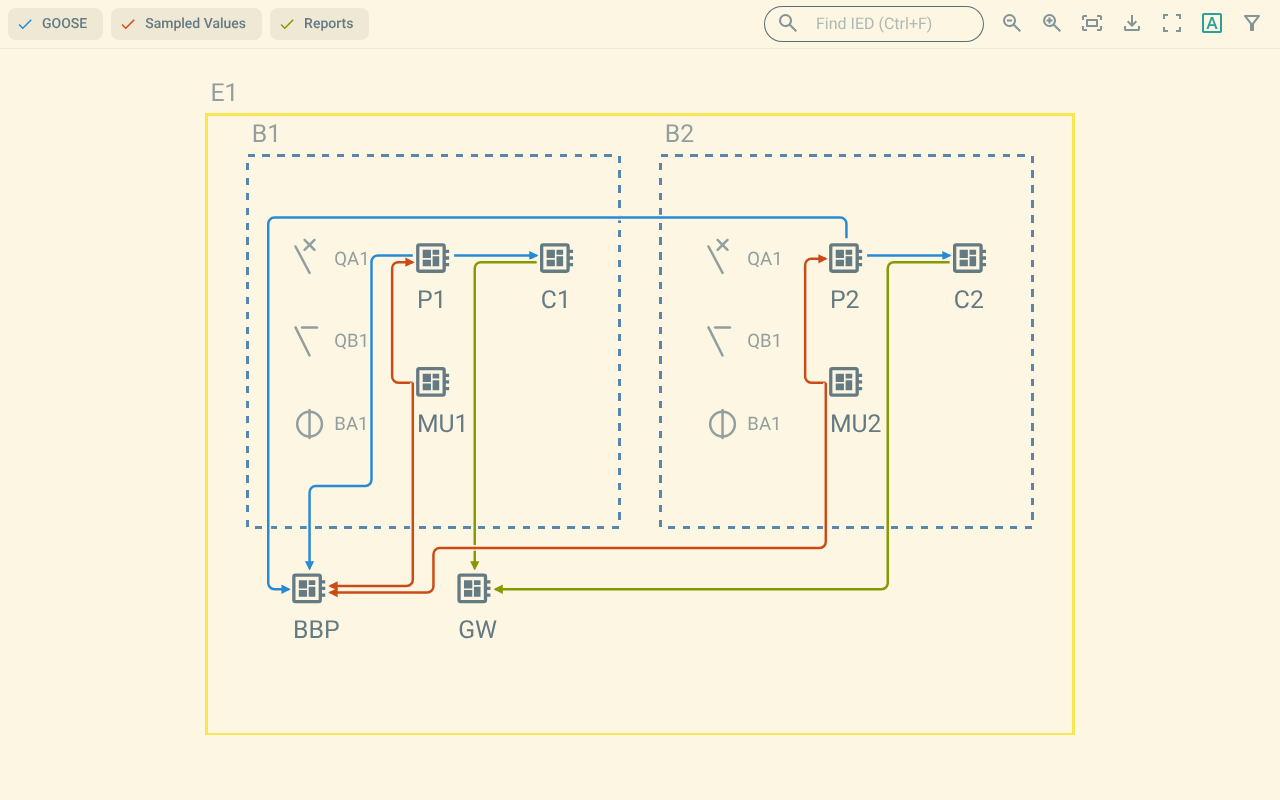Click BA1 symbol in bay B1
The width and height of the screenshot is (1280, 800).
pos(309,424)
